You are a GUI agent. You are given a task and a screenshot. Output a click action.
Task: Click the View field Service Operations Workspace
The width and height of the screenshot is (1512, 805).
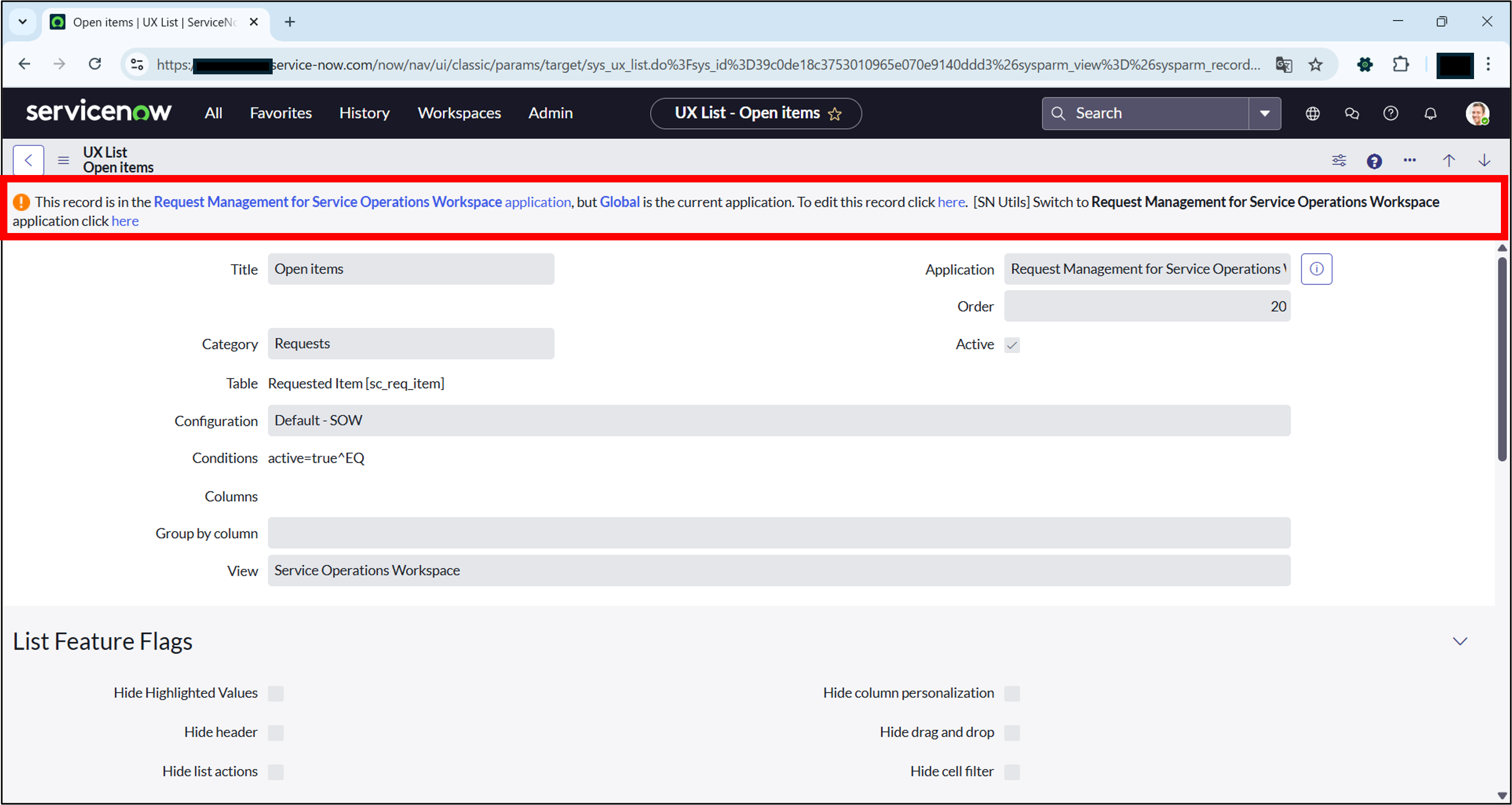pos(779,570)
